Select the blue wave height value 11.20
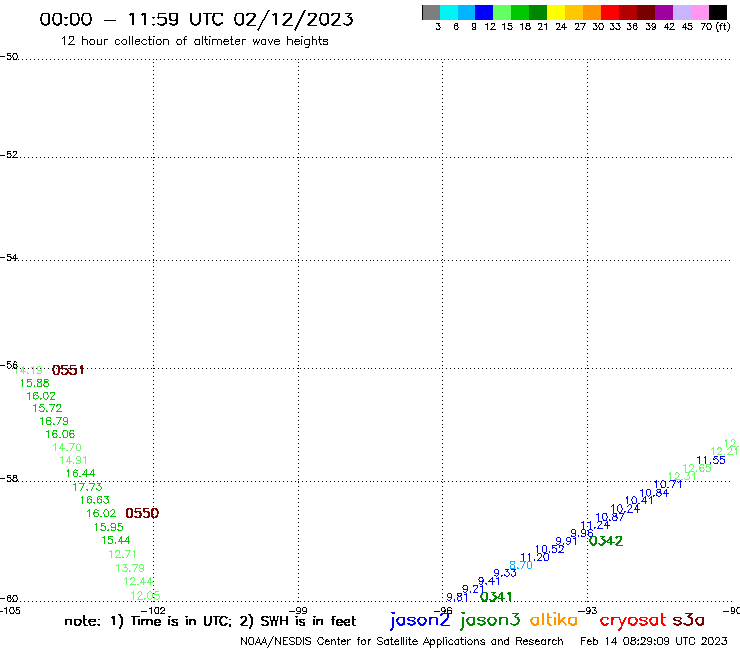Image resolution: width=740 pixels, height=650 pixels. 535,557
